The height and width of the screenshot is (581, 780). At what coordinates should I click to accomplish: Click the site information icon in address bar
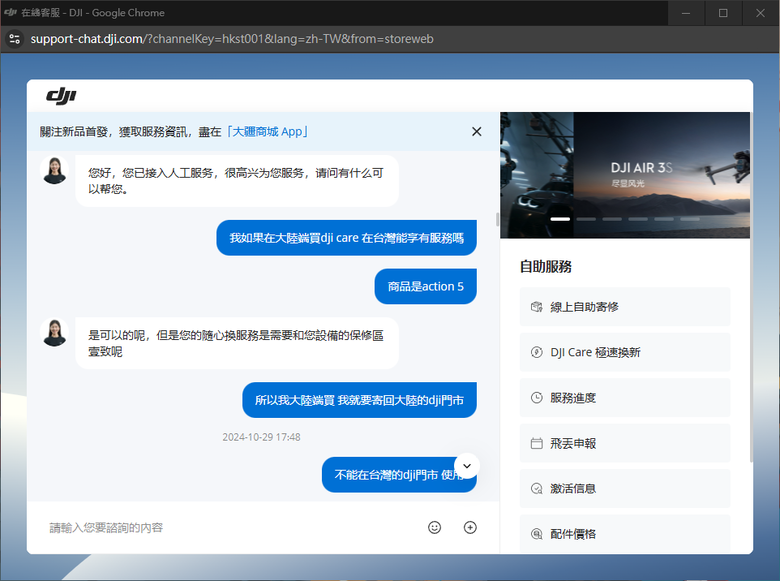click(14, 39)
